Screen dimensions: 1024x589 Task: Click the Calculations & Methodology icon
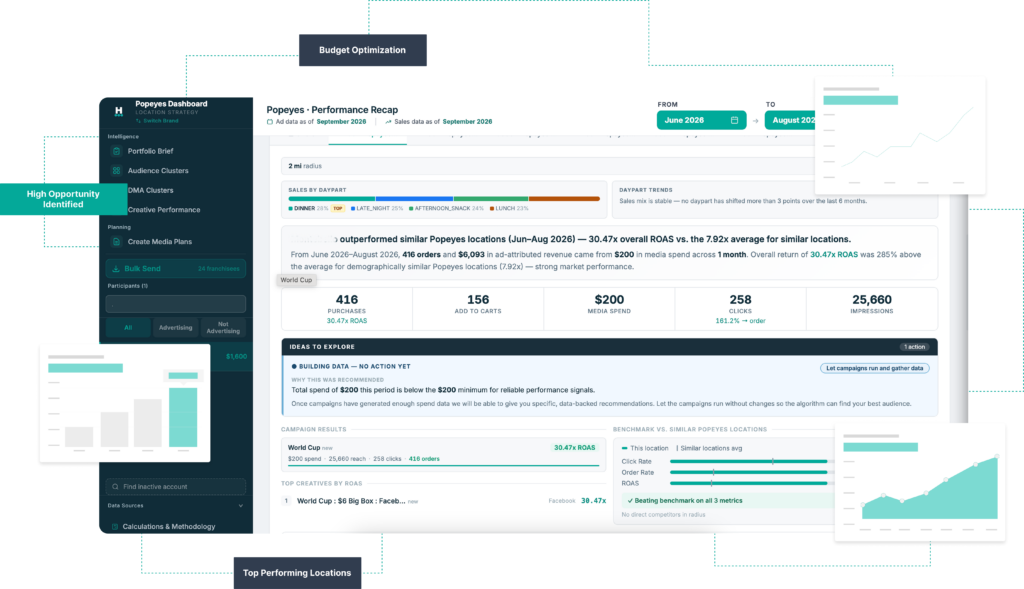(115, 526)
